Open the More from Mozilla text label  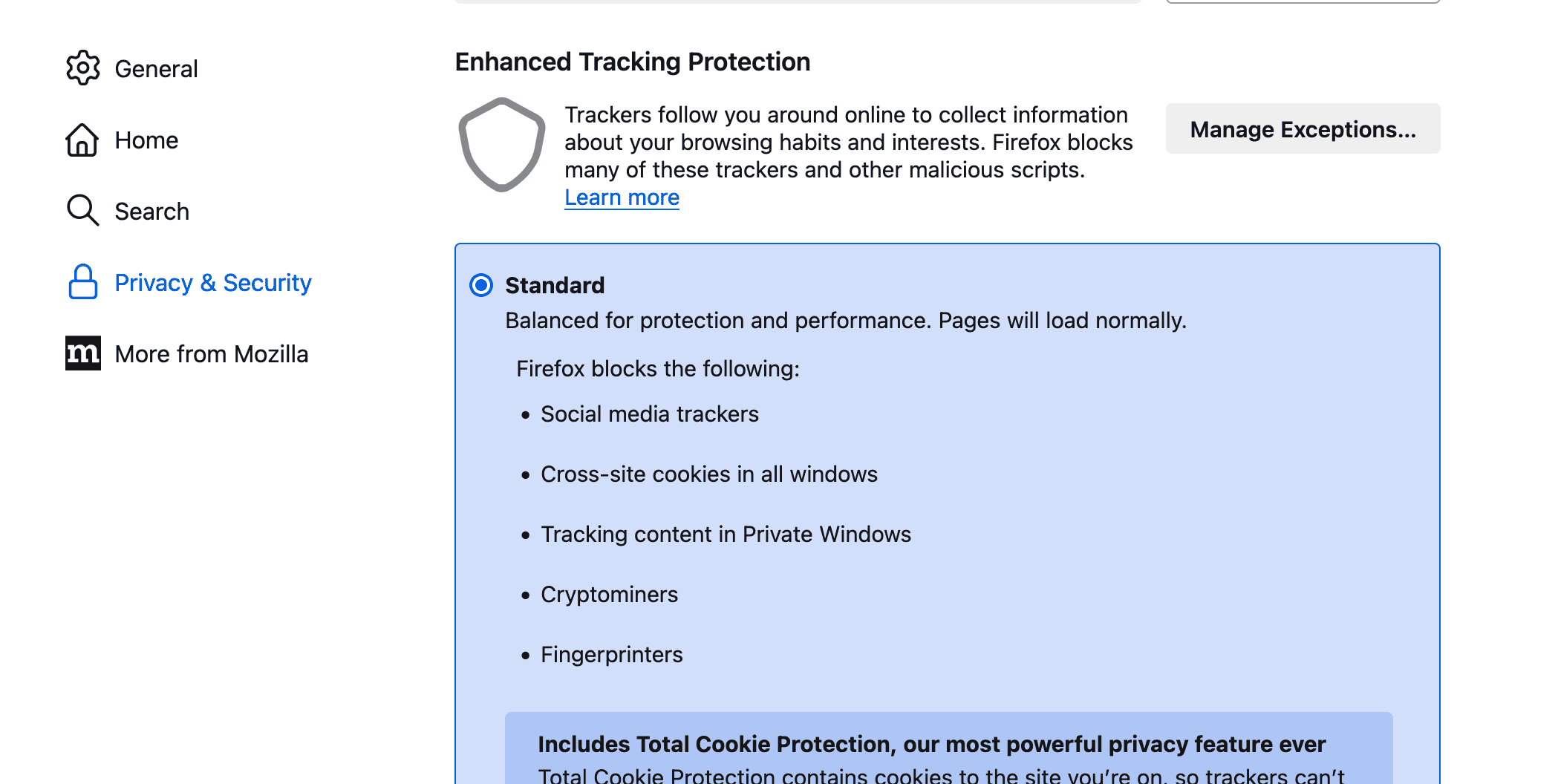coord(212,354)
